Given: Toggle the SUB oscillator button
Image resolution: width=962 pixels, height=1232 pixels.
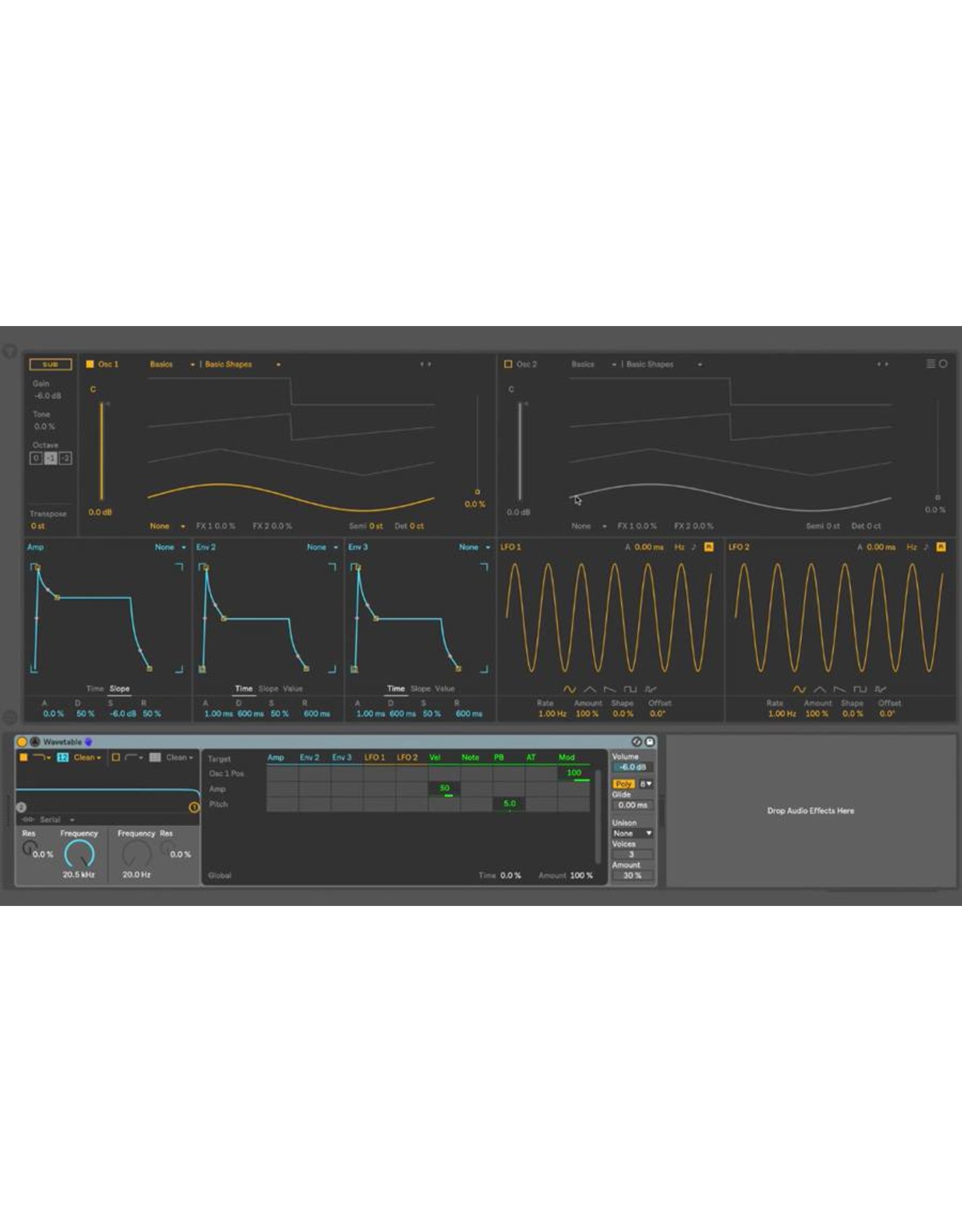Looking at the screenshot, I should 51,364.
